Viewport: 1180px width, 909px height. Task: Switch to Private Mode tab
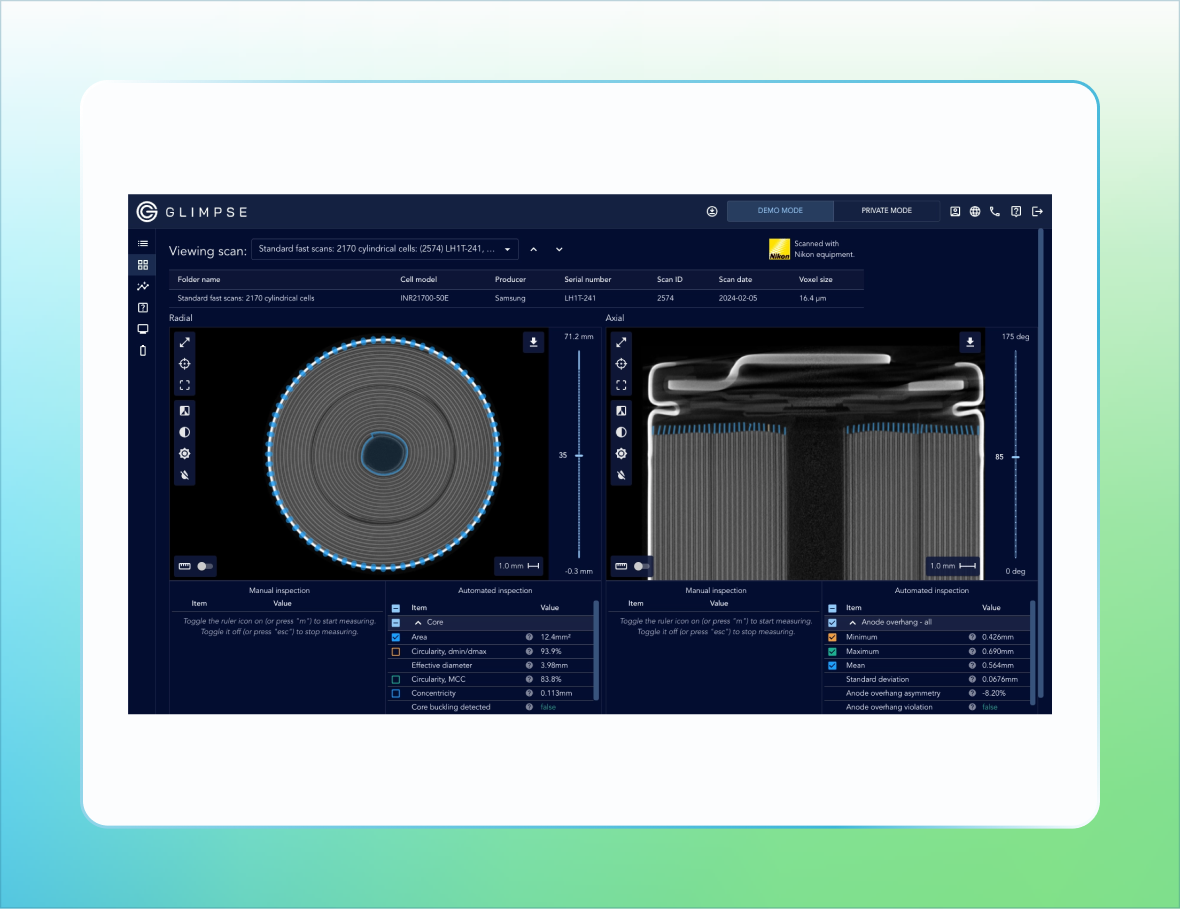[887, 211]
